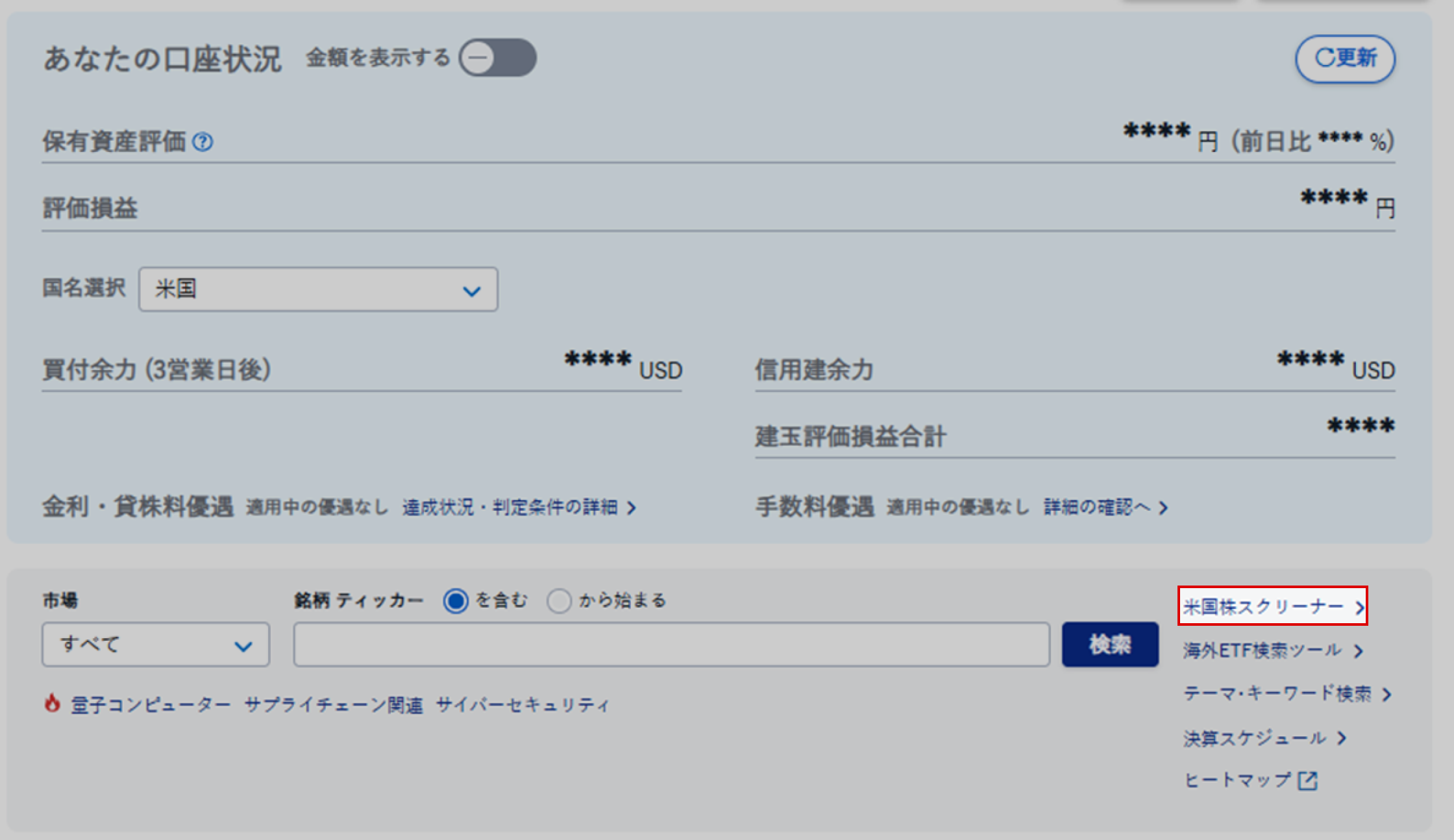Toggle the 金額を表示する switch on

tap(497, 57)
